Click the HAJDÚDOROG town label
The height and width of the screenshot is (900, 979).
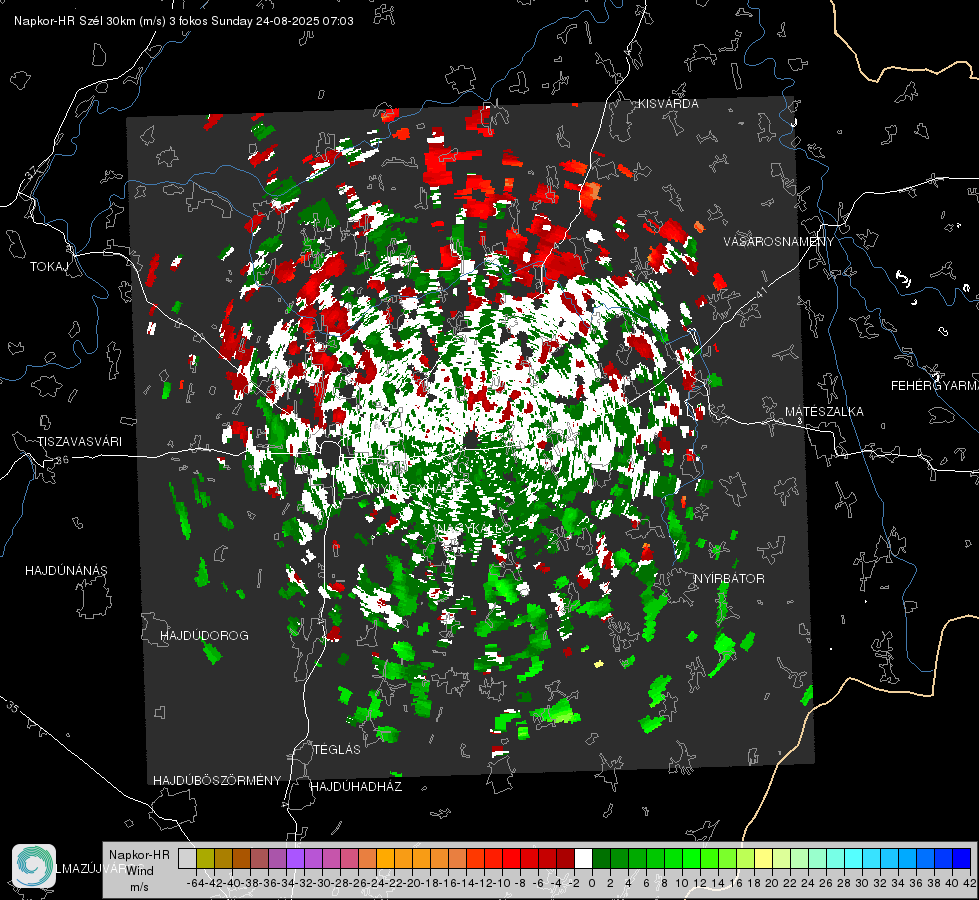point(204,636)
